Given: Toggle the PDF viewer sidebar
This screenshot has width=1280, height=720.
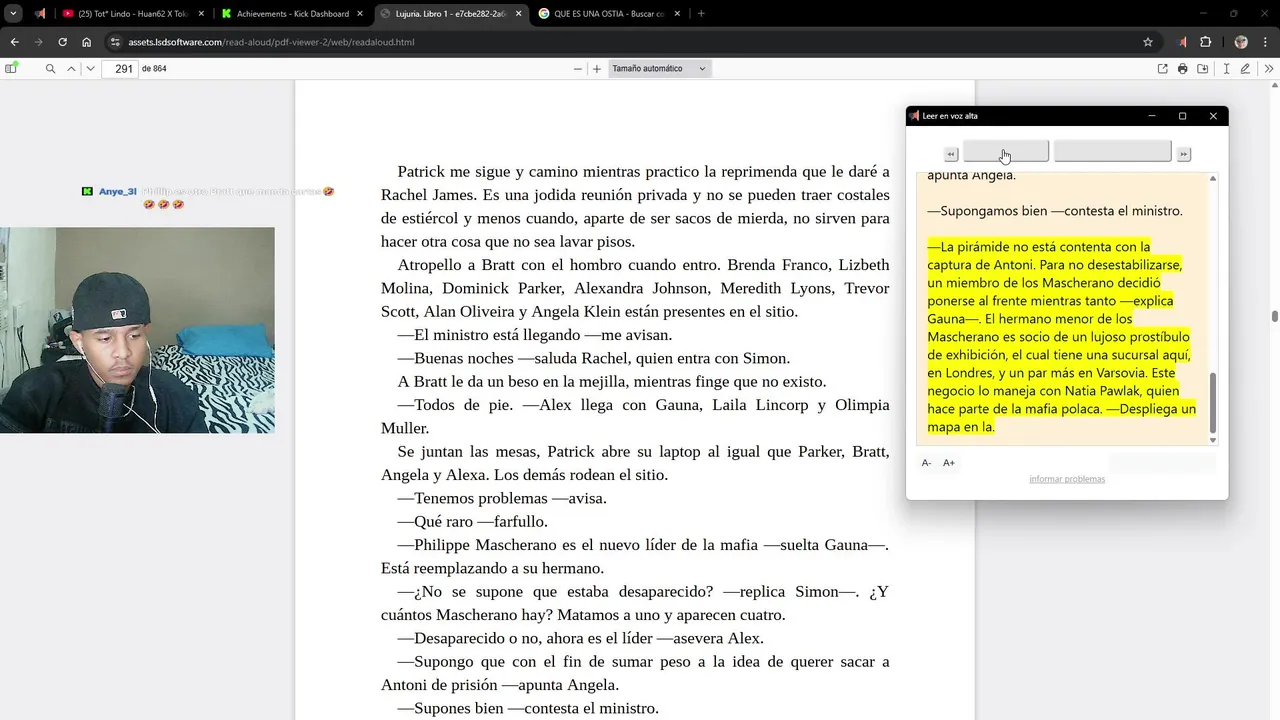Looking at the screenshot, I should (x=11, y=69).
